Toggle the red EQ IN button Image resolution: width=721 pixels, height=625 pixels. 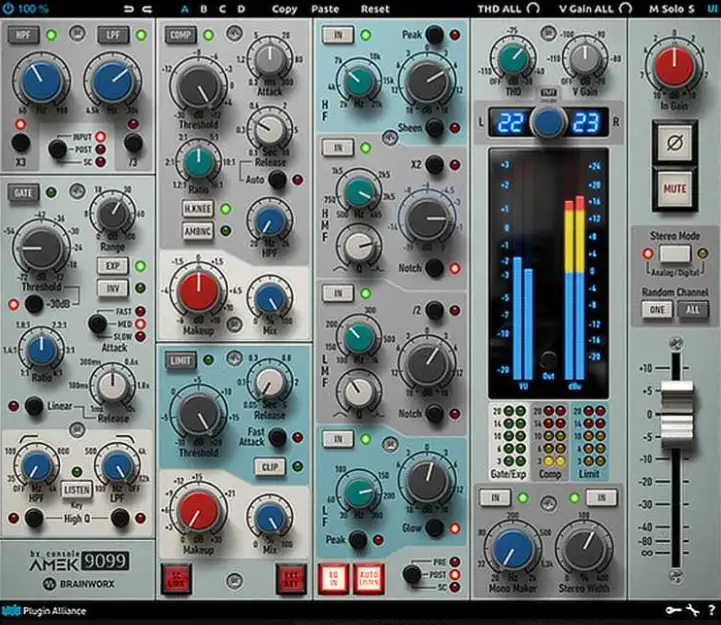click(x=333, y=579)
